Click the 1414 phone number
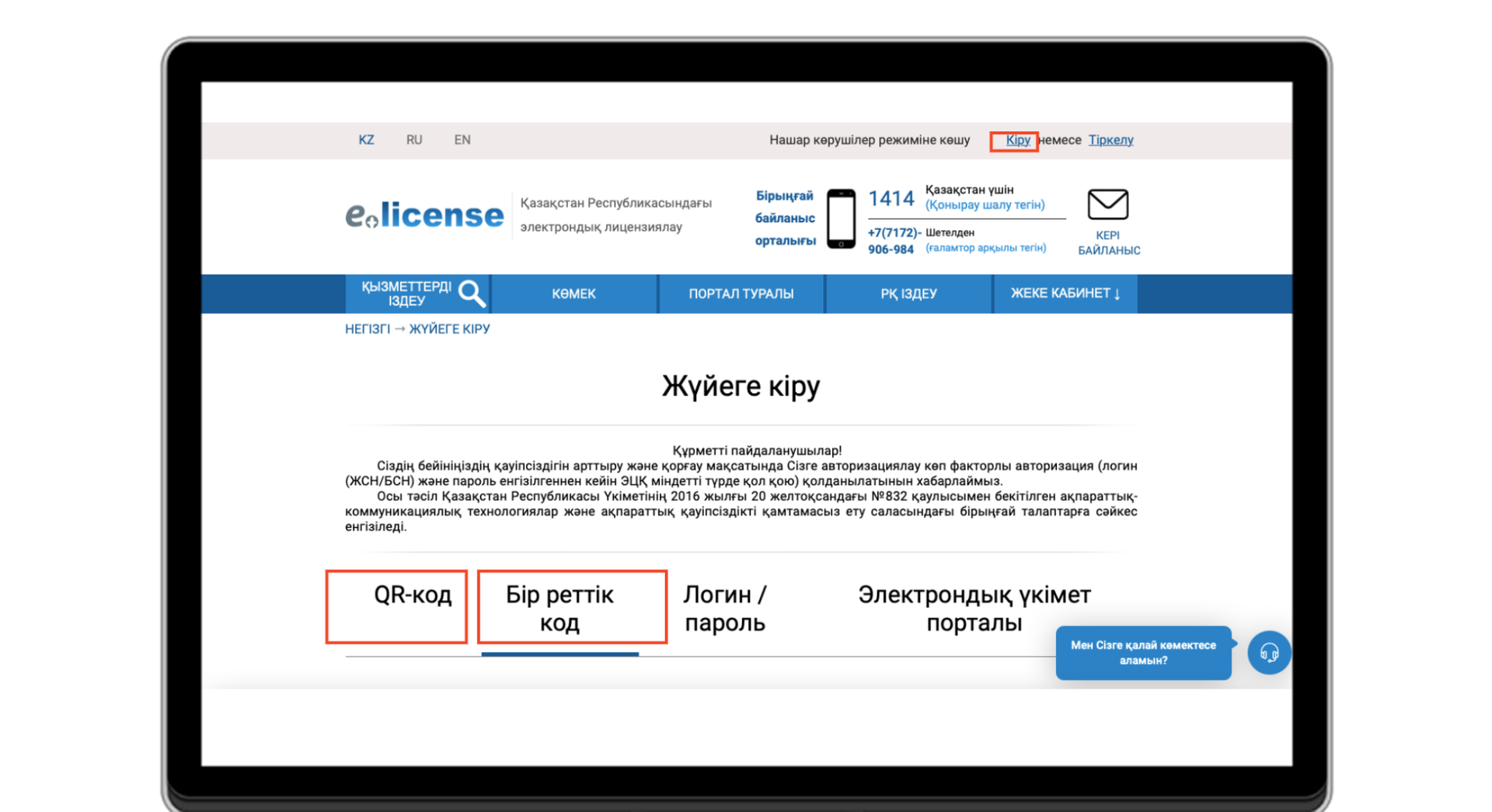 [891, 199]
